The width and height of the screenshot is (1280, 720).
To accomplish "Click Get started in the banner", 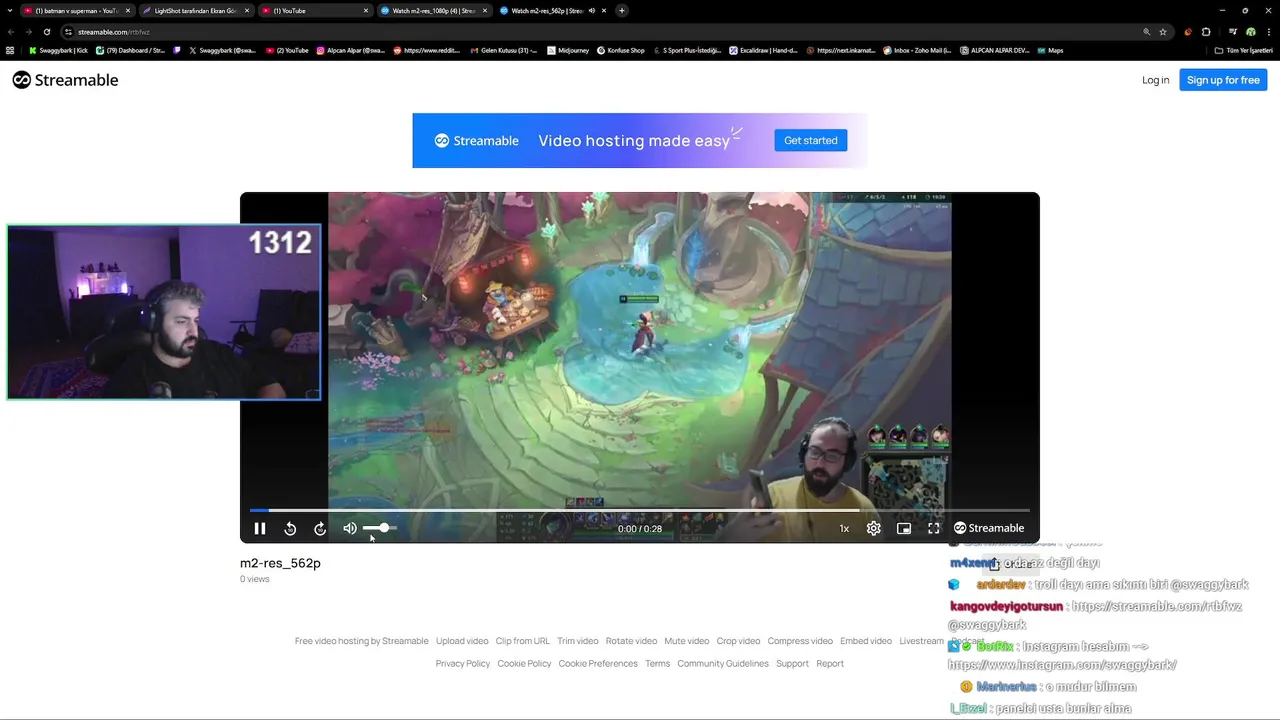I will point(811,140).
